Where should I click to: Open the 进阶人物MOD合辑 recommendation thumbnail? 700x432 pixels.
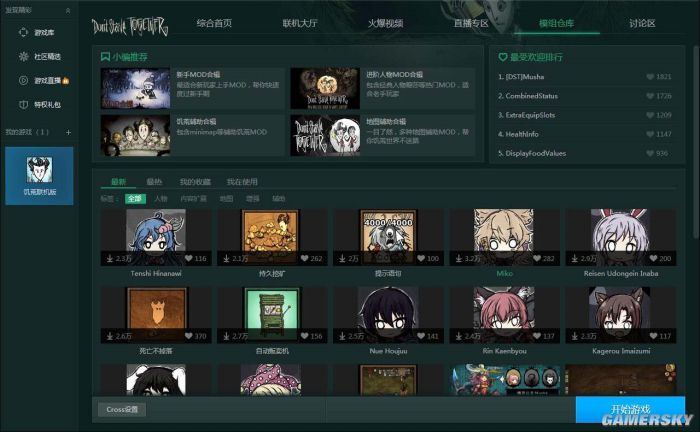point(325,88)
